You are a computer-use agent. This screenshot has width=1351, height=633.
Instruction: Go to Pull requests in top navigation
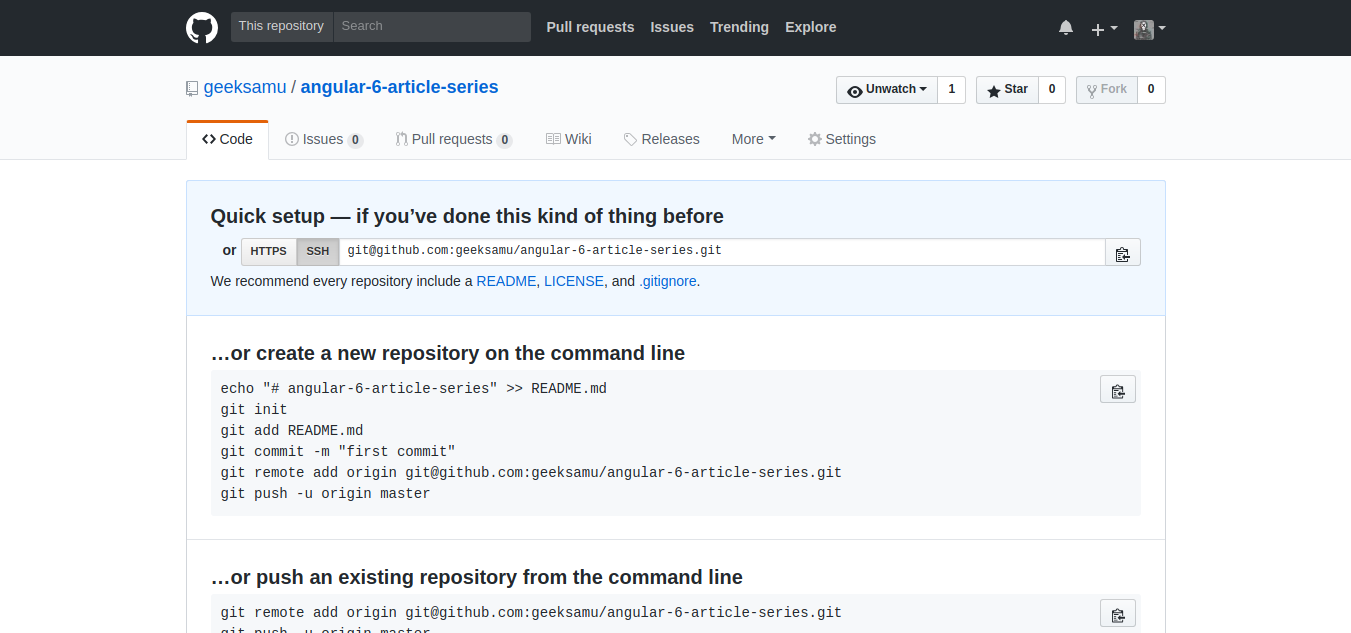coord(590,27)
